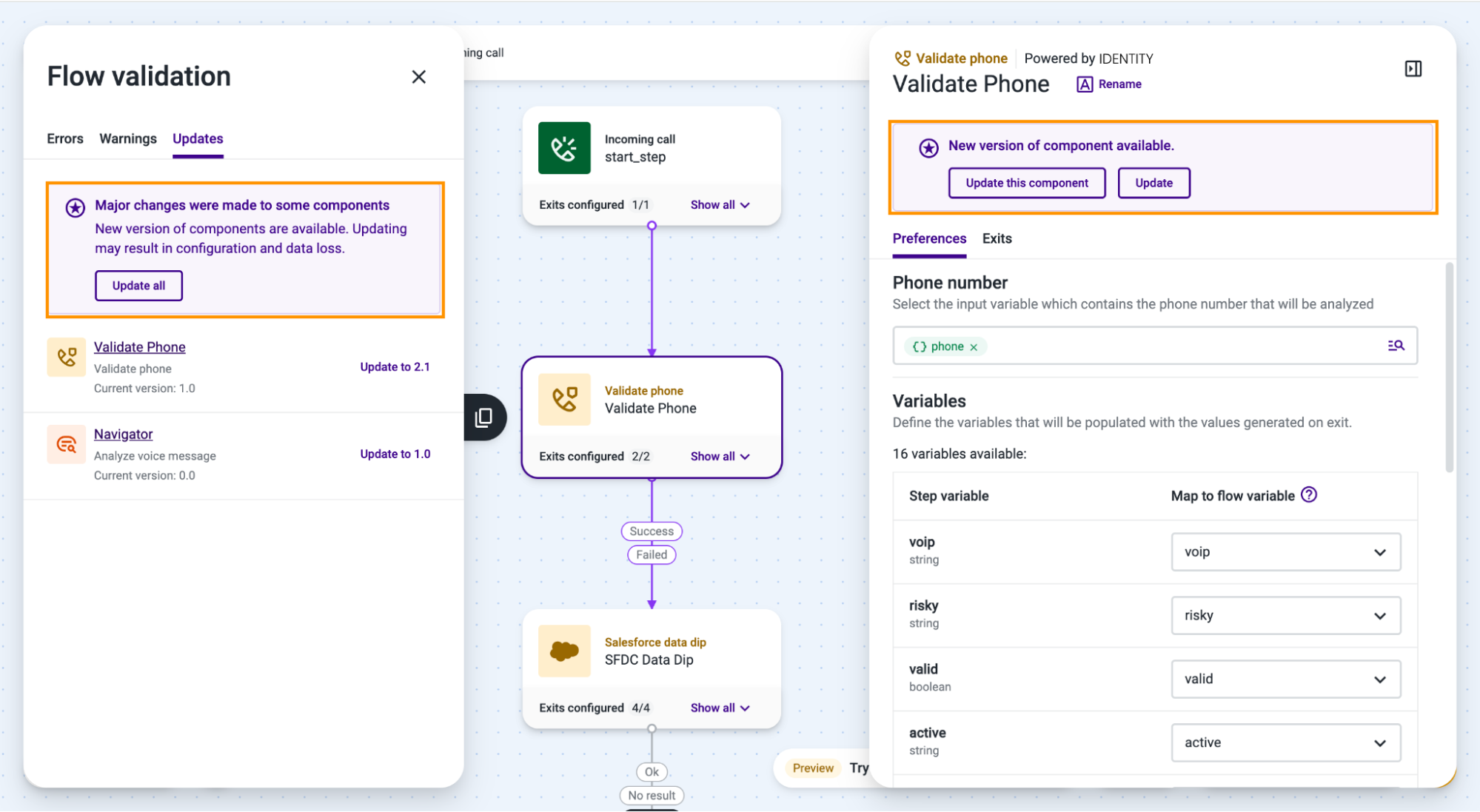This screenshot has width=1480, height=812.
Task: Click the Preview badge
Action: tap(813, 768)
